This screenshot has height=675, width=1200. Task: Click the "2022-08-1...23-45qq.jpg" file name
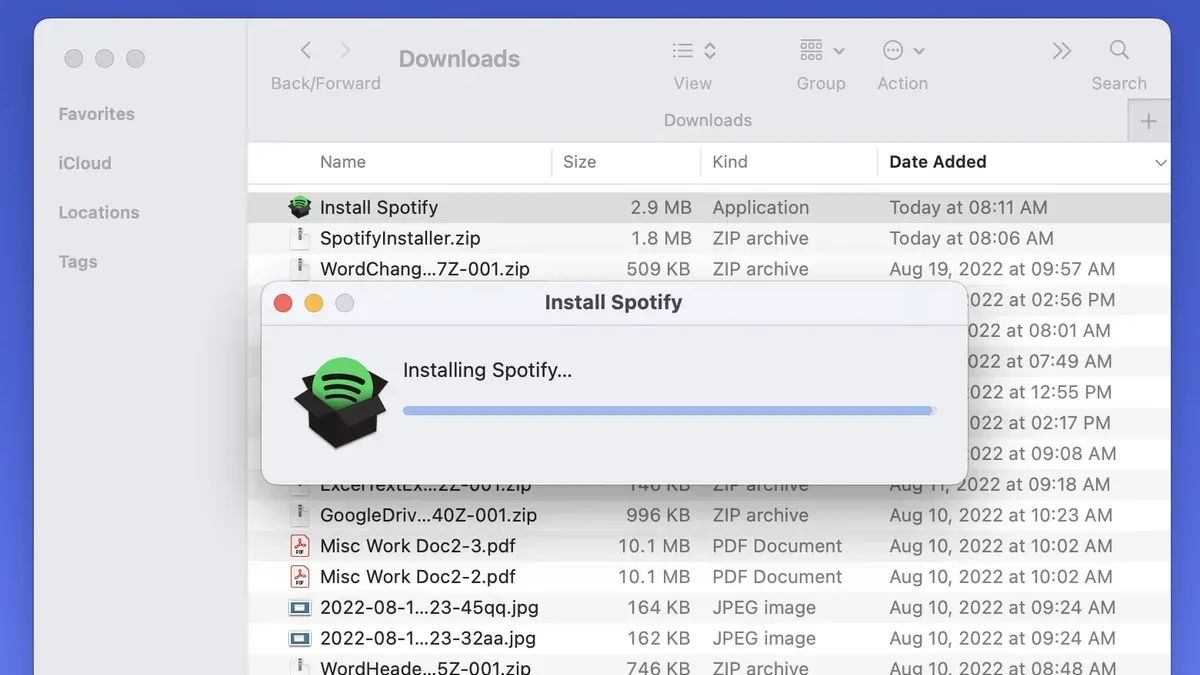428,608
